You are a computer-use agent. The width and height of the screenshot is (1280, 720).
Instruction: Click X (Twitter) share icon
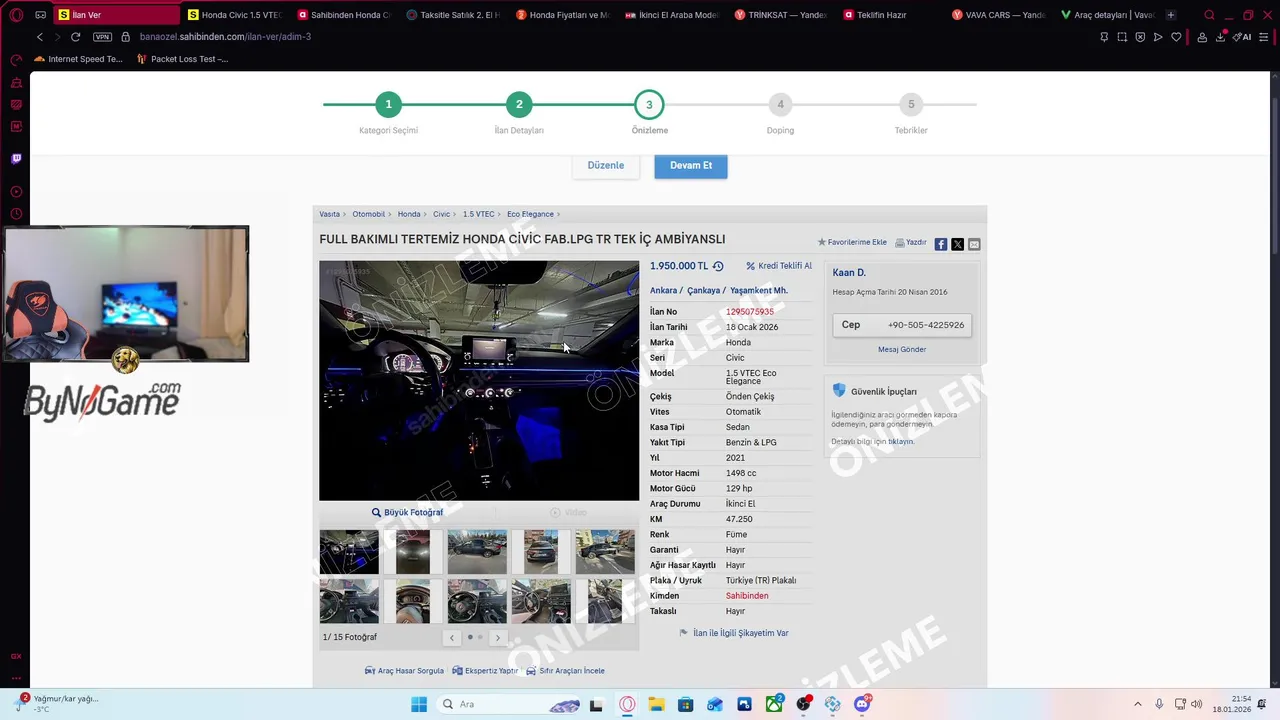click(957, 244)
